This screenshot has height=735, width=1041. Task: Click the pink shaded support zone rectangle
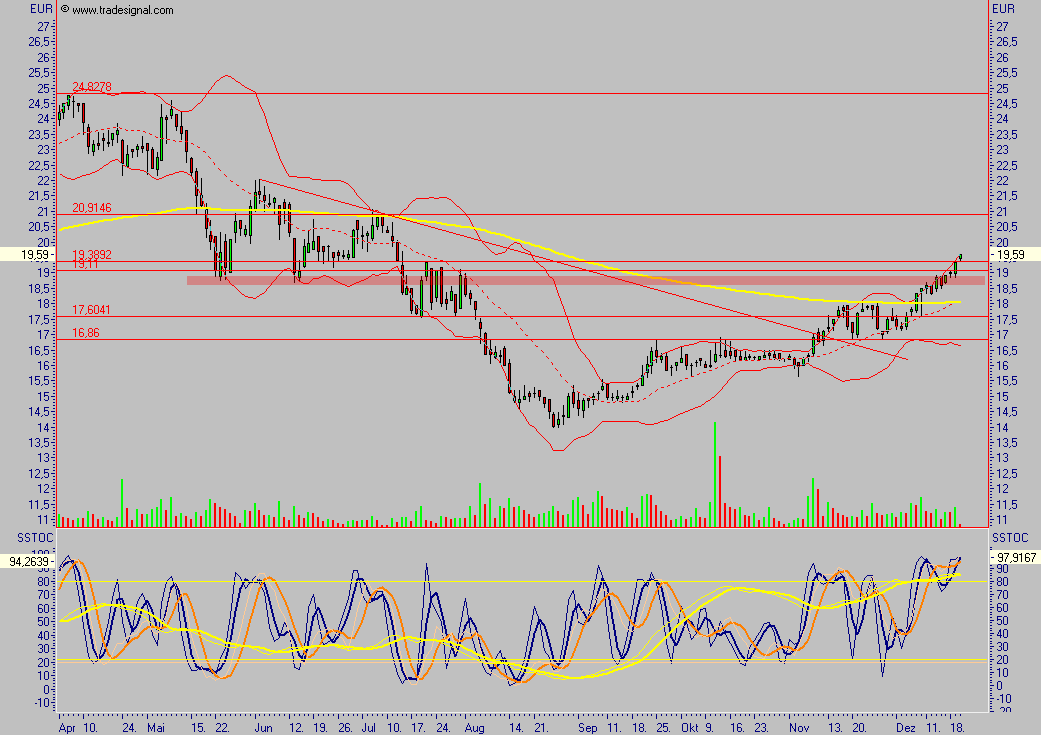click(586, 281)
